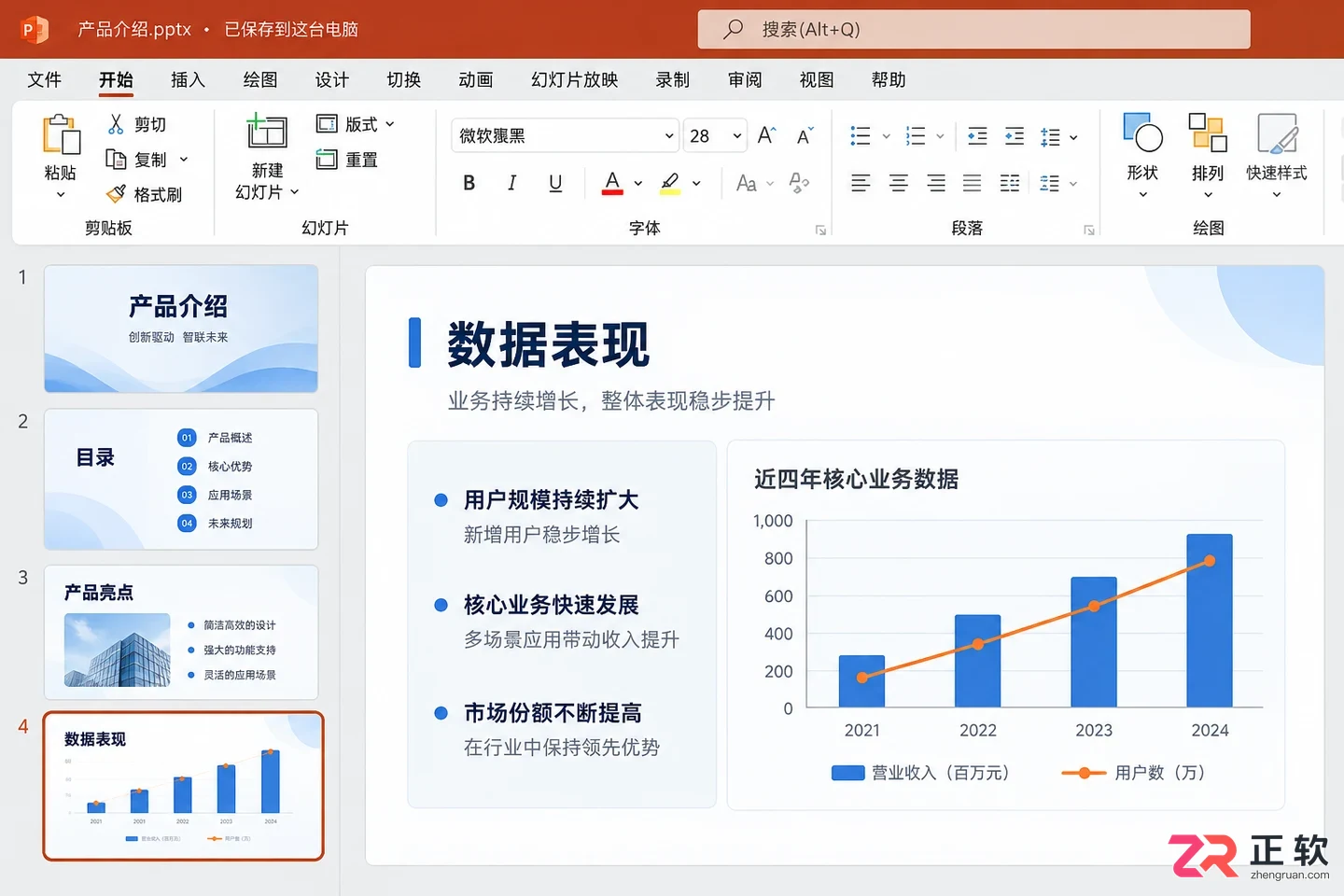
Task: Open the Paragraph (段落) dialog launcher
Action: point(1088,230)
